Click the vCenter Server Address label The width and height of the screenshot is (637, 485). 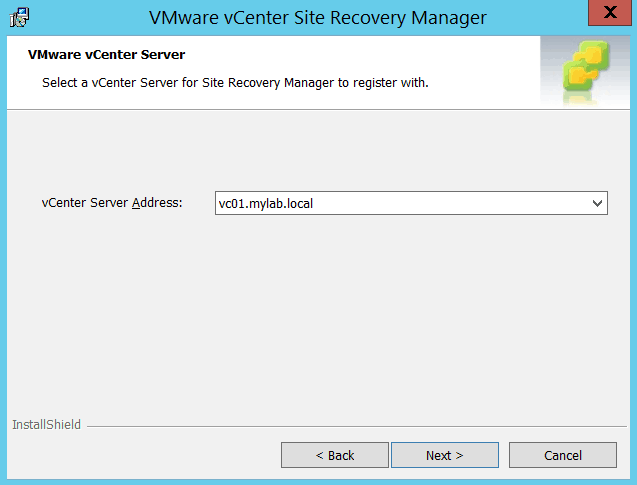(111, 203)
